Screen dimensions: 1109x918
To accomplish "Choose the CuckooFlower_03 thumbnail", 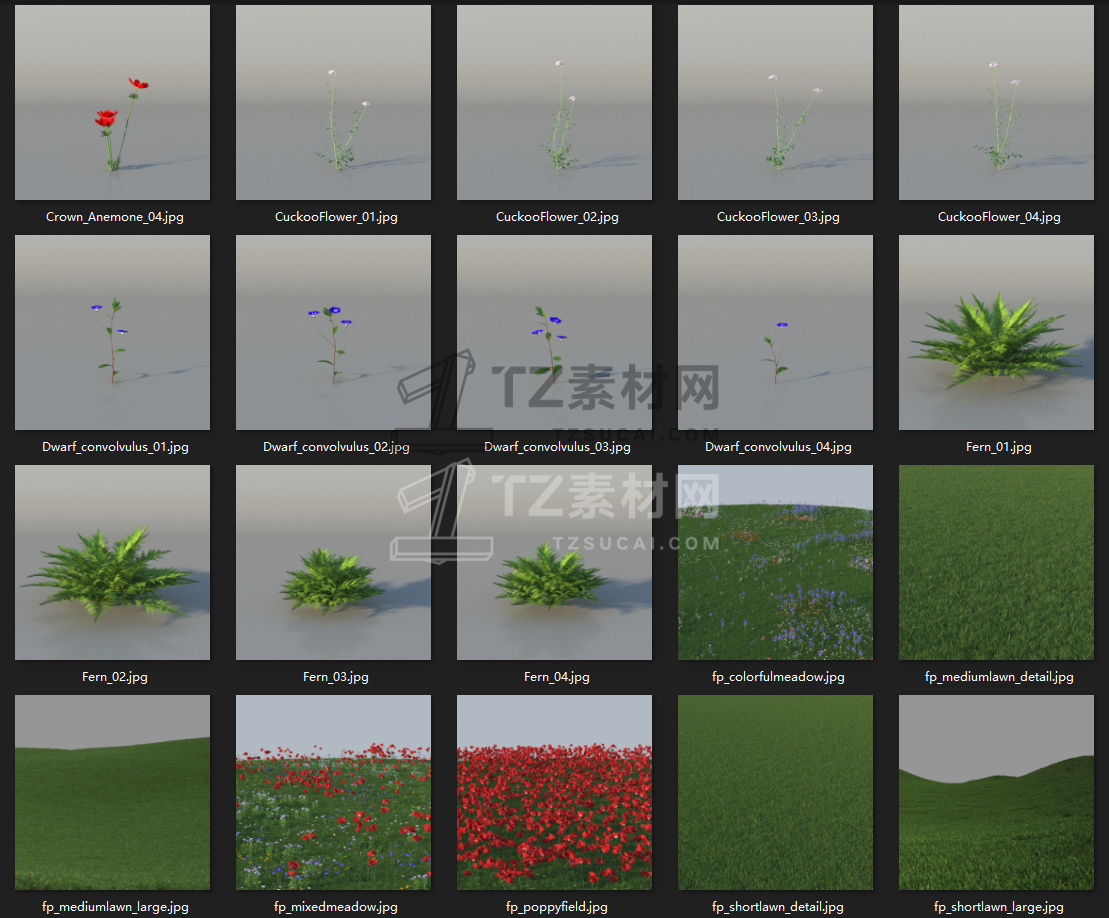I will point(775,103).
